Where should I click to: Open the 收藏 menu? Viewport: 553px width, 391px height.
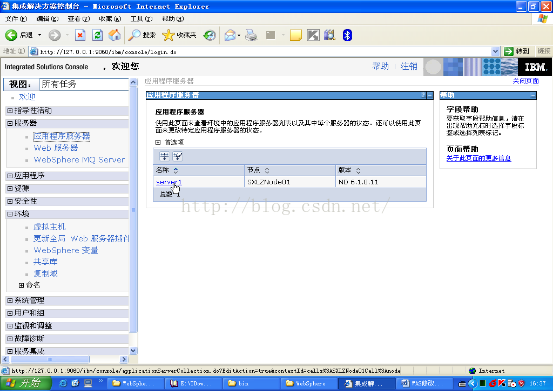(110, 19)
